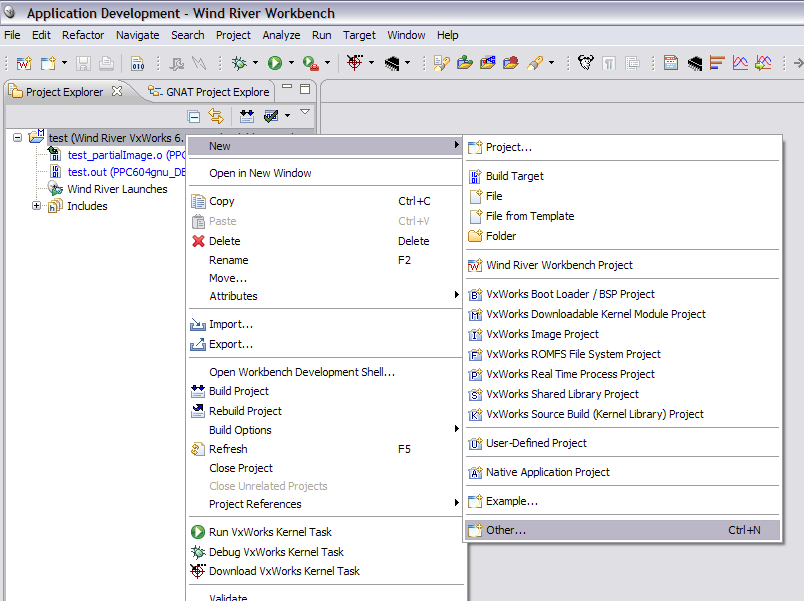Maximize the Project Explorer panel

click(x=305, y=89)
